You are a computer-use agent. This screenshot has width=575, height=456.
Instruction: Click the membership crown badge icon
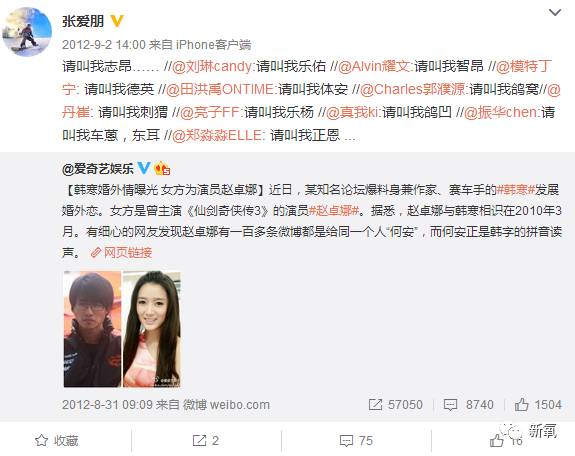[162, 168]
